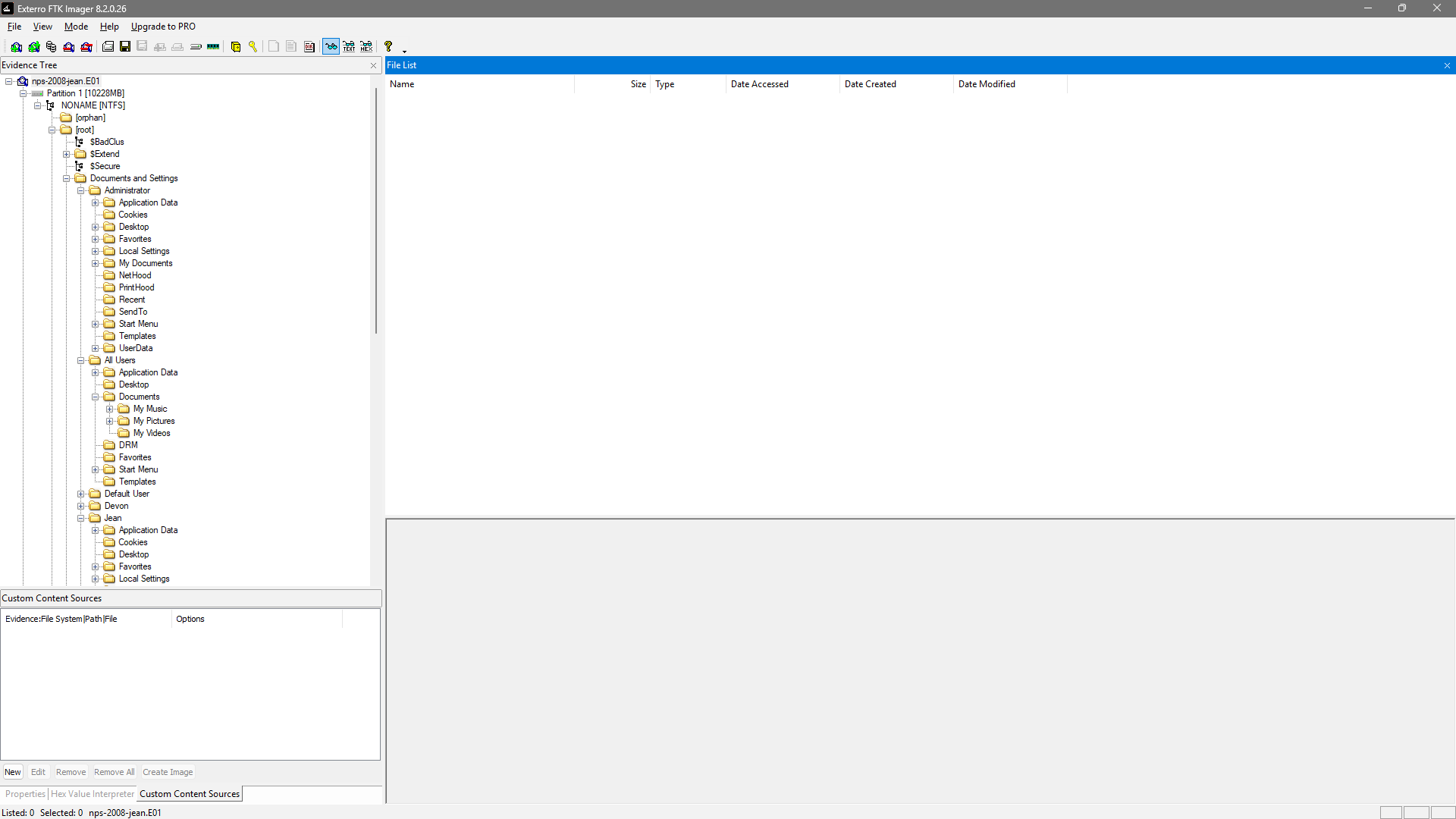Select the DRM folder under All Users

(128, 445)
